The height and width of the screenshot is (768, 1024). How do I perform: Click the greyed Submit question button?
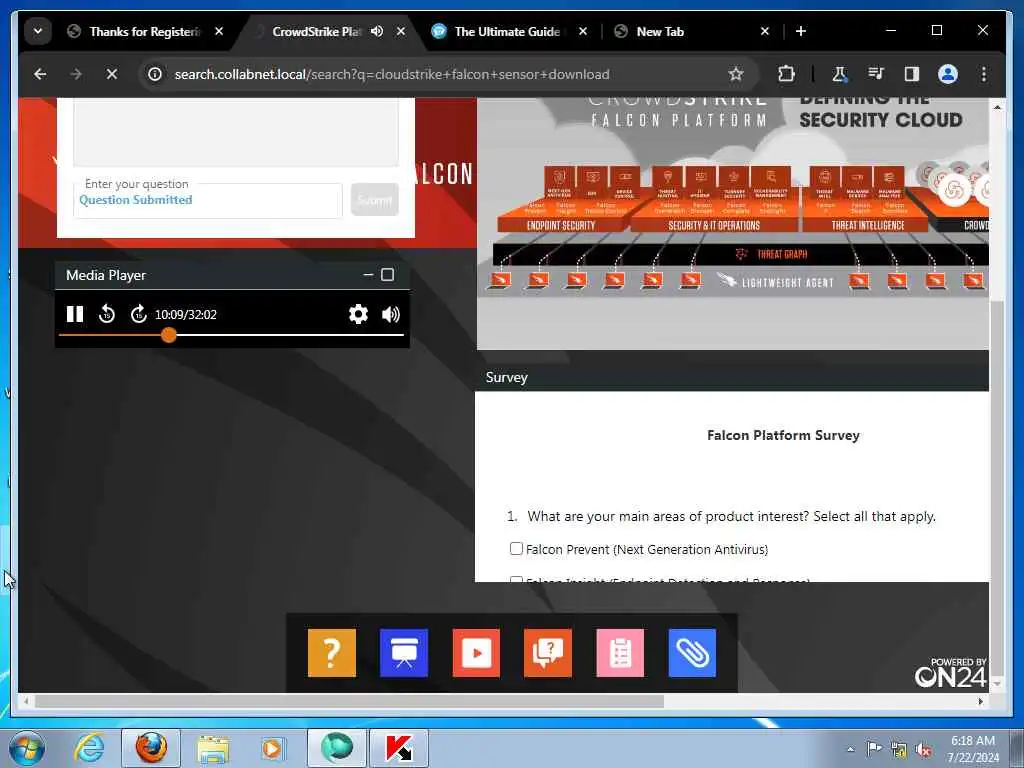tap(374, 200)
